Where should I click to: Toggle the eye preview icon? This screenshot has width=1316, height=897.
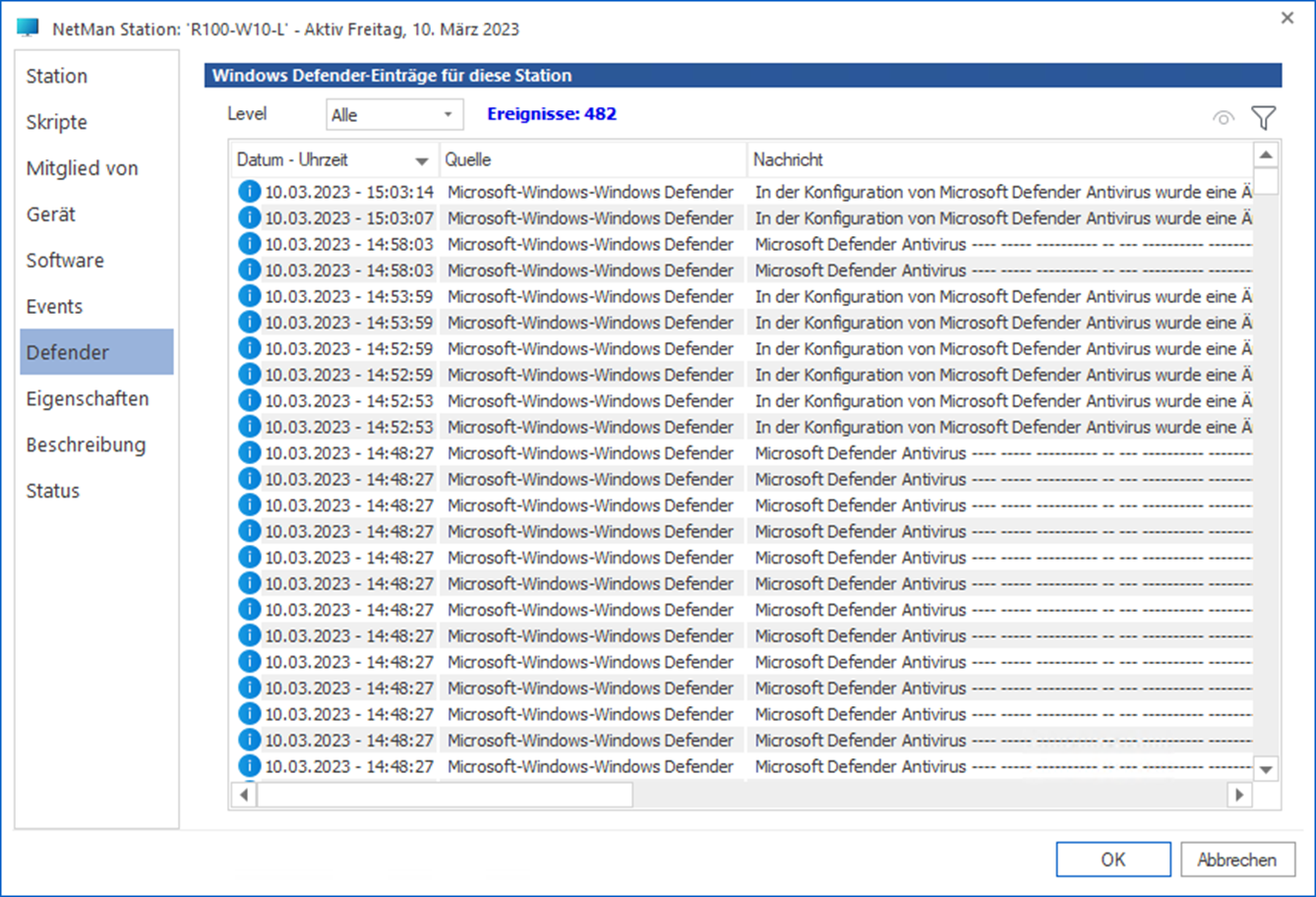[1223, 117]
